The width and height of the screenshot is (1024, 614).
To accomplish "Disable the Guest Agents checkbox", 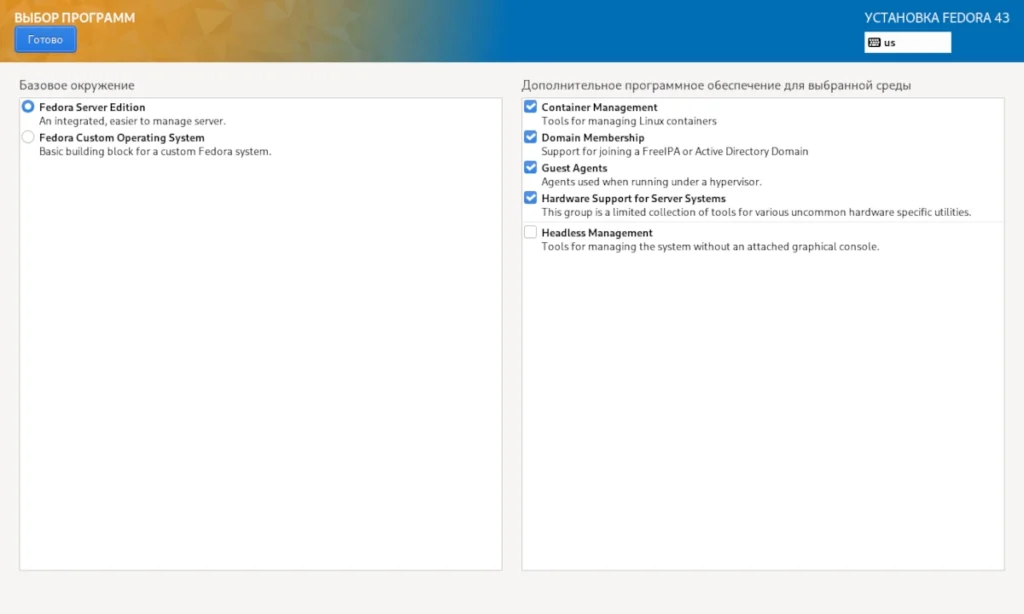I will coord(530,167).
